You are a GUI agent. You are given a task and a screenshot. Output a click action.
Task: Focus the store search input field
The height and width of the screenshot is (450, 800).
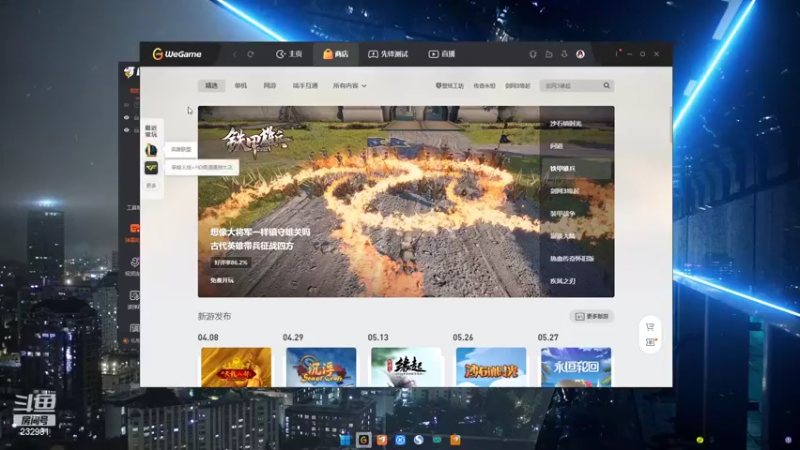pos(571,86)
